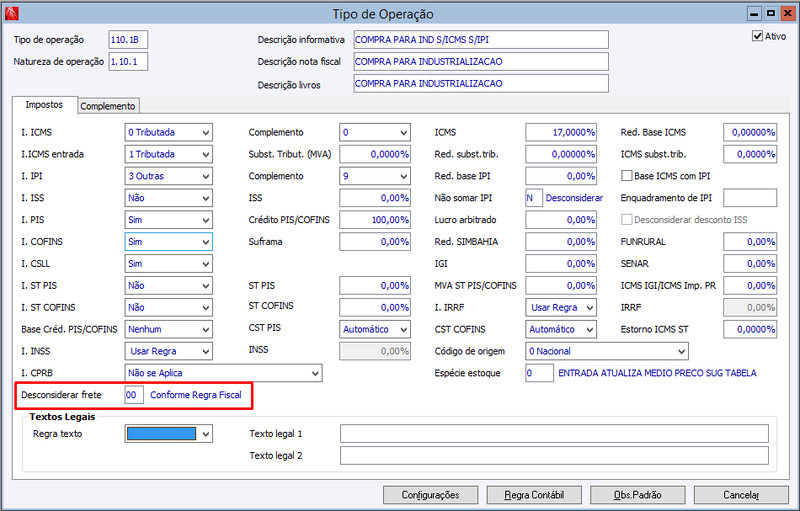Screen dimensions: 800x511
Task: Open the CST PIS dropdown
Action: (375, 329)
